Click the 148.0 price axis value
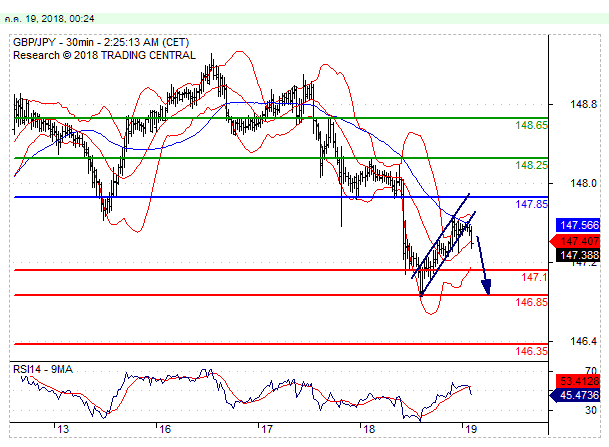The height and width of the screenshot is (447, 609). pyautogui.click(x=583, y=183)
